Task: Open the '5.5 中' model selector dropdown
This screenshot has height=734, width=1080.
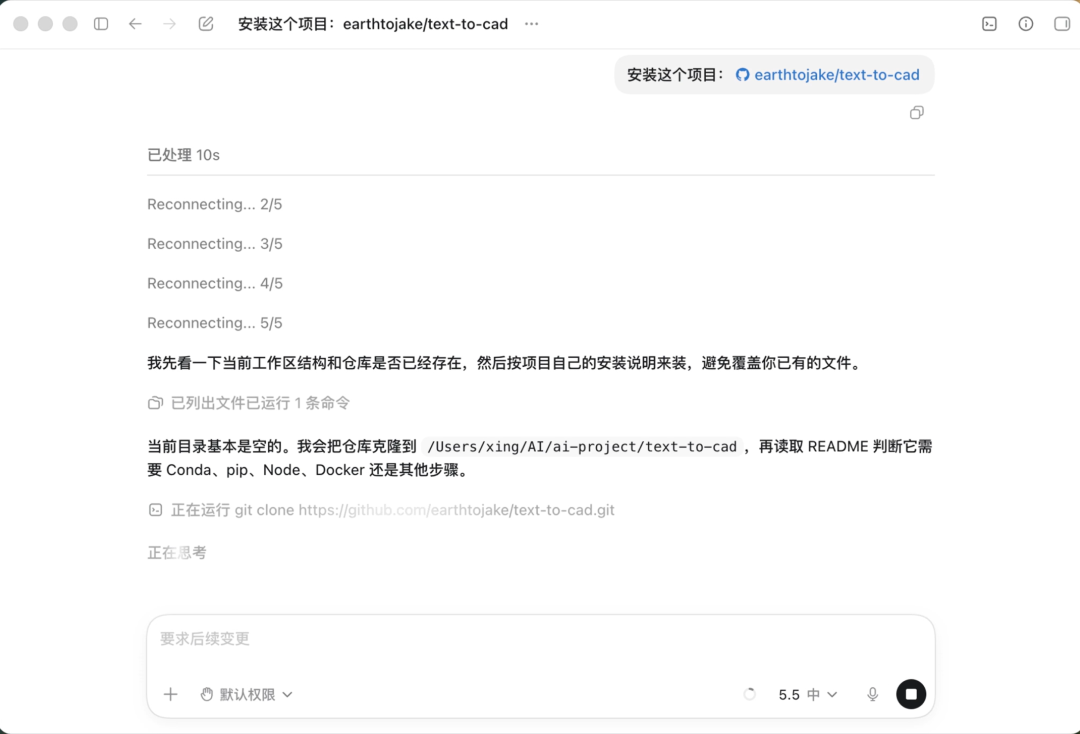Action: pos(808,695)
